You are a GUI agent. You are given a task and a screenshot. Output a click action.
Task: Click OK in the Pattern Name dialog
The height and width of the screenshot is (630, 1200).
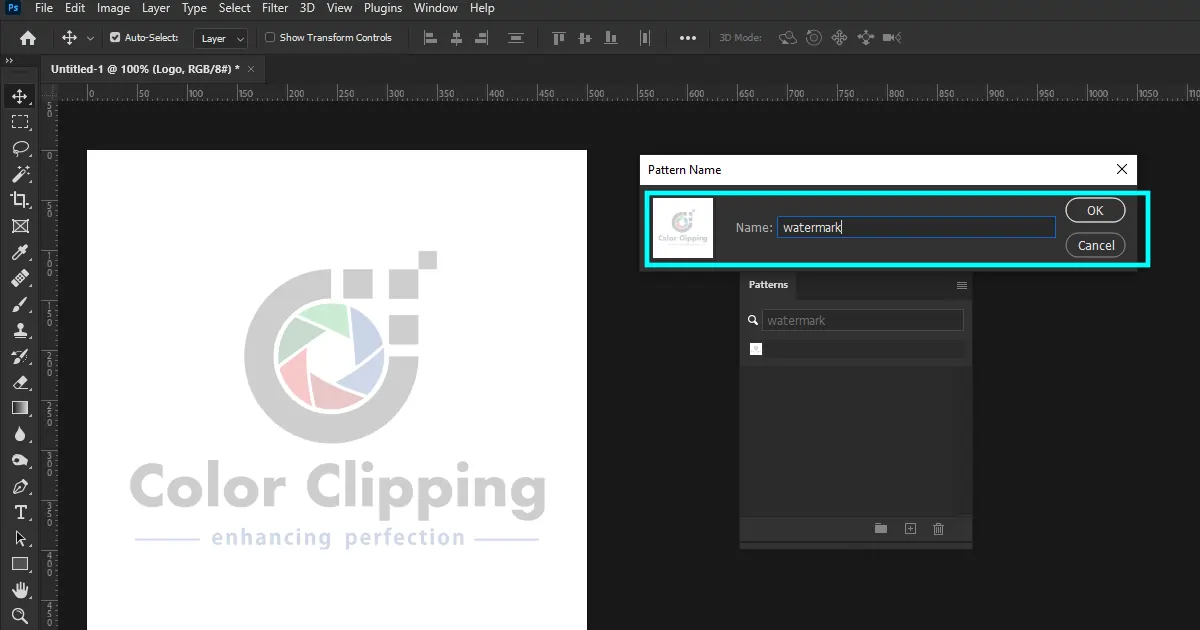[x=1095, y=210]
